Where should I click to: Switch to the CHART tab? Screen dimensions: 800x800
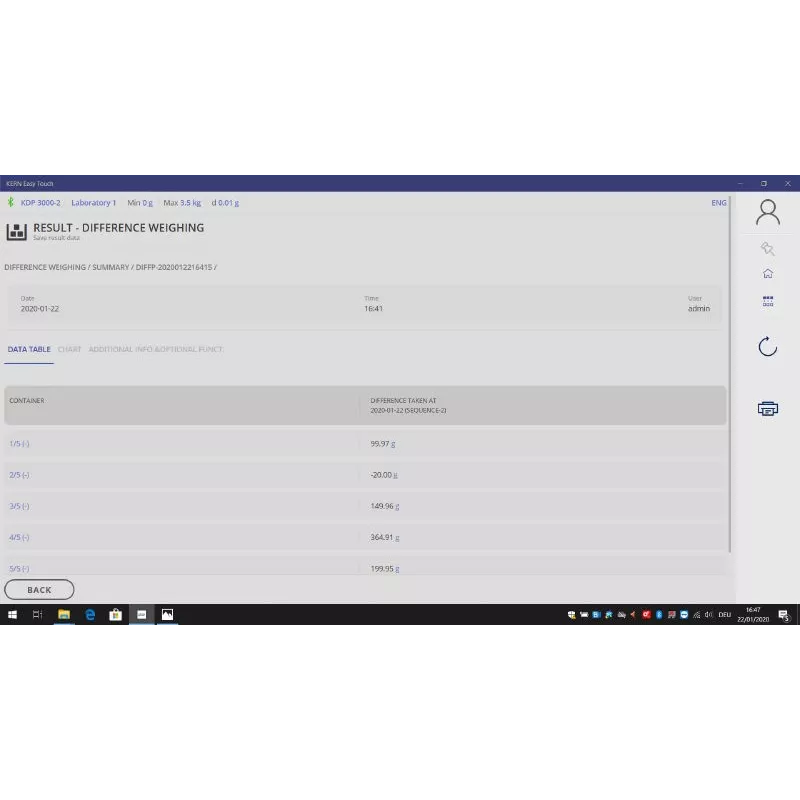(x=69, y=349)
